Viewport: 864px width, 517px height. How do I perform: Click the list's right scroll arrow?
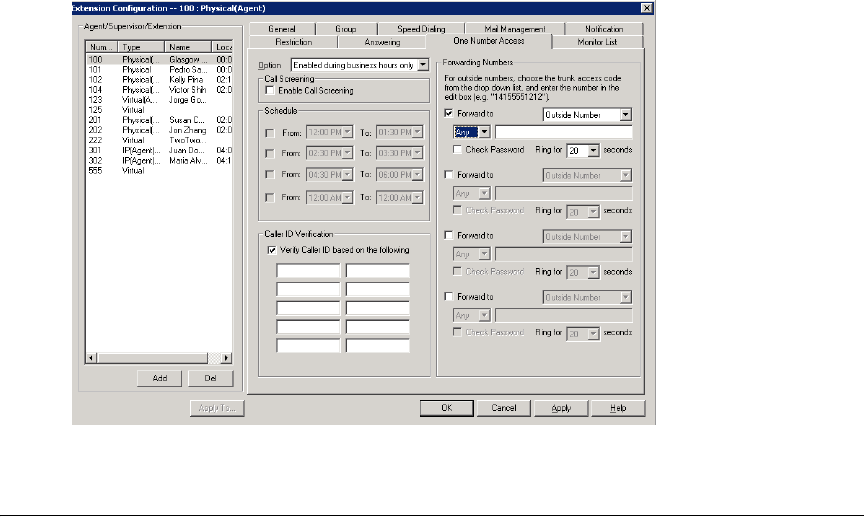coord(226,358)
